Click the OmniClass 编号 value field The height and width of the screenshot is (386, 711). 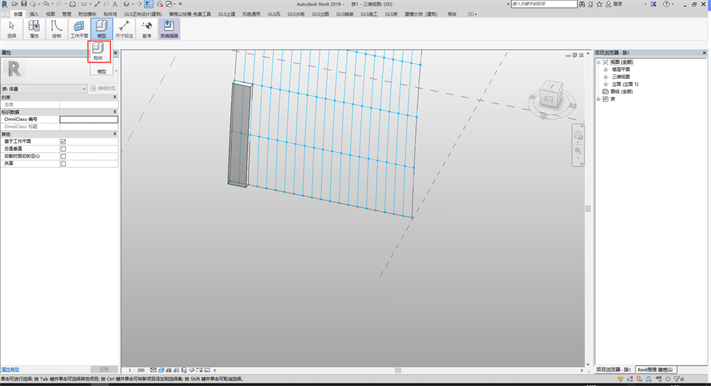coord(88,119)
